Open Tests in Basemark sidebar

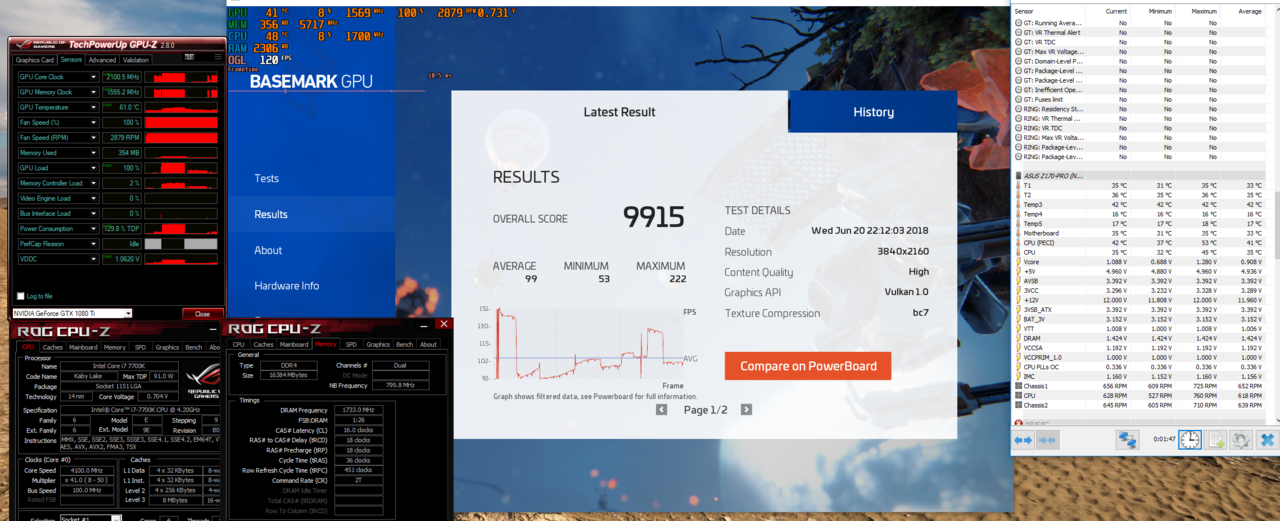[x=267, y=178]
